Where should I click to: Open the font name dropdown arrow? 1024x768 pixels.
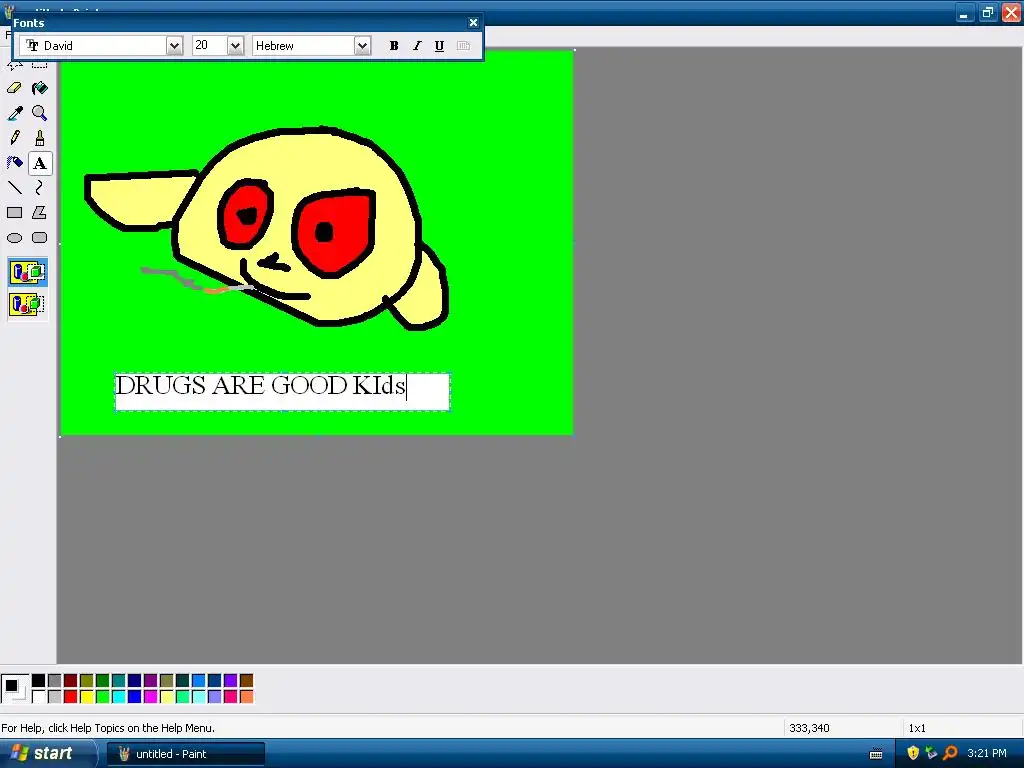174,46
